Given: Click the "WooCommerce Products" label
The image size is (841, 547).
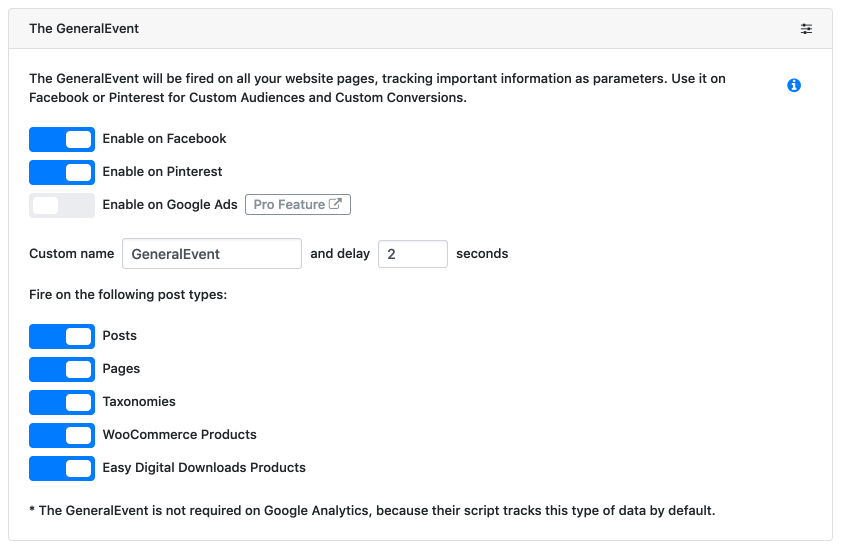Looking at the screenshot, I should [180, 434].
